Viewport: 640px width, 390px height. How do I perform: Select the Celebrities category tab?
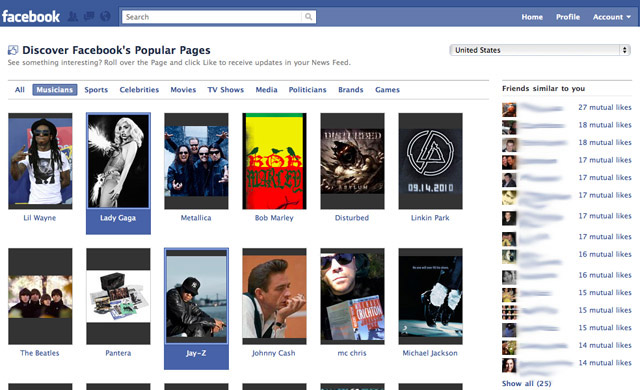(139, 90)
